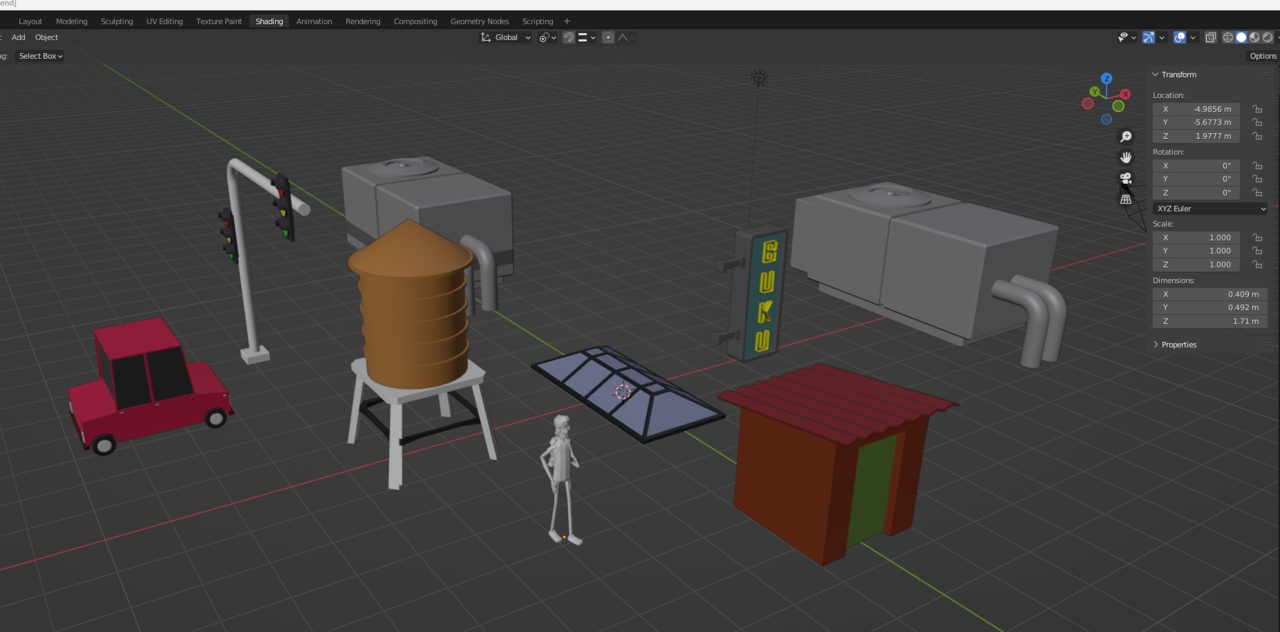Click Scale Y field 1.000
1280x632 pixels.
tap(1196, 251)
